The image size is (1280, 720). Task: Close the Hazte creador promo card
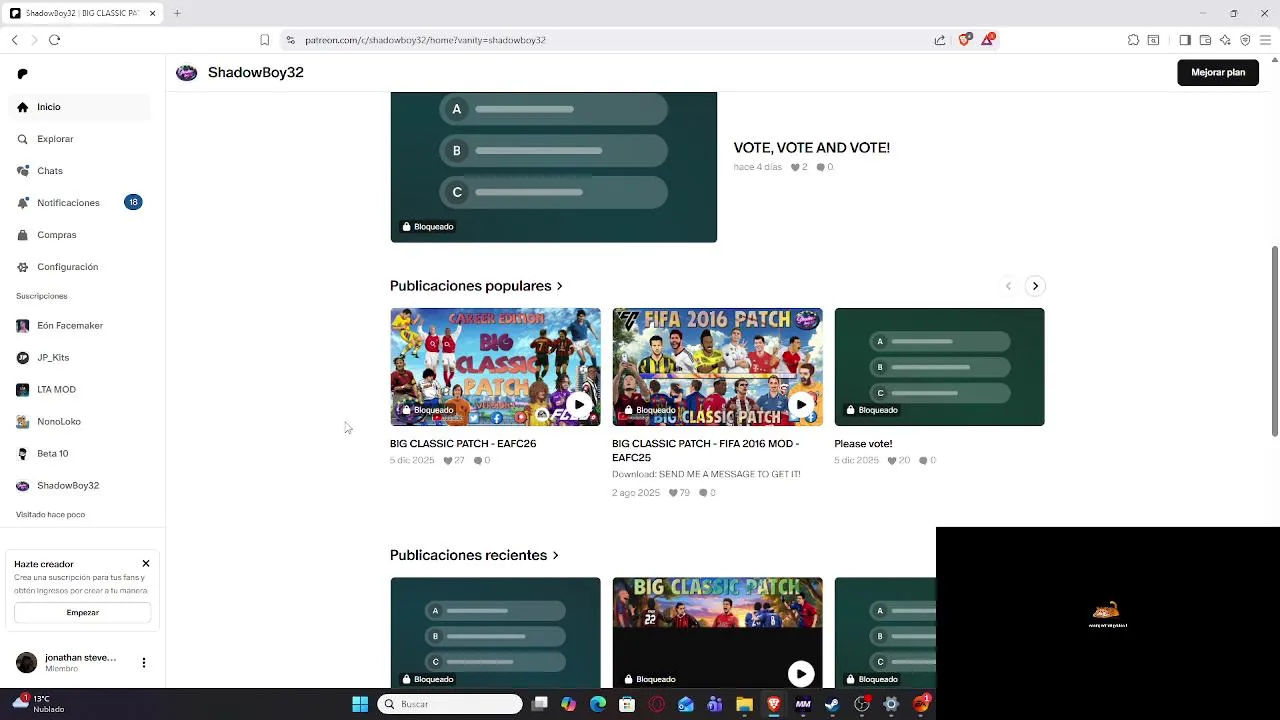coord(146,564)
